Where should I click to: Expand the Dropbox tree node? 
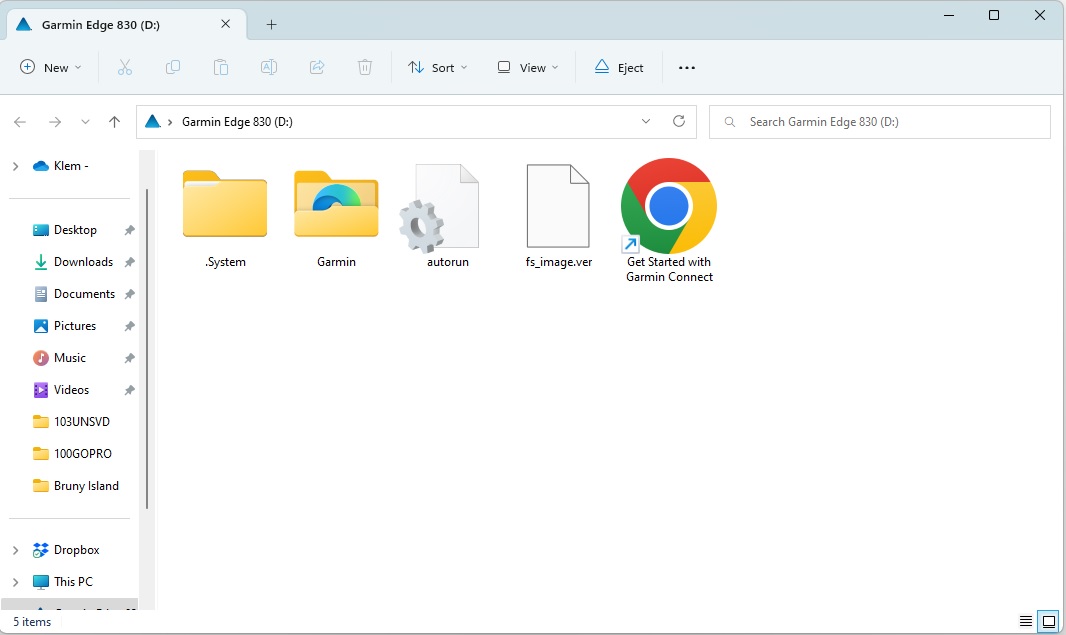point(15,550)
